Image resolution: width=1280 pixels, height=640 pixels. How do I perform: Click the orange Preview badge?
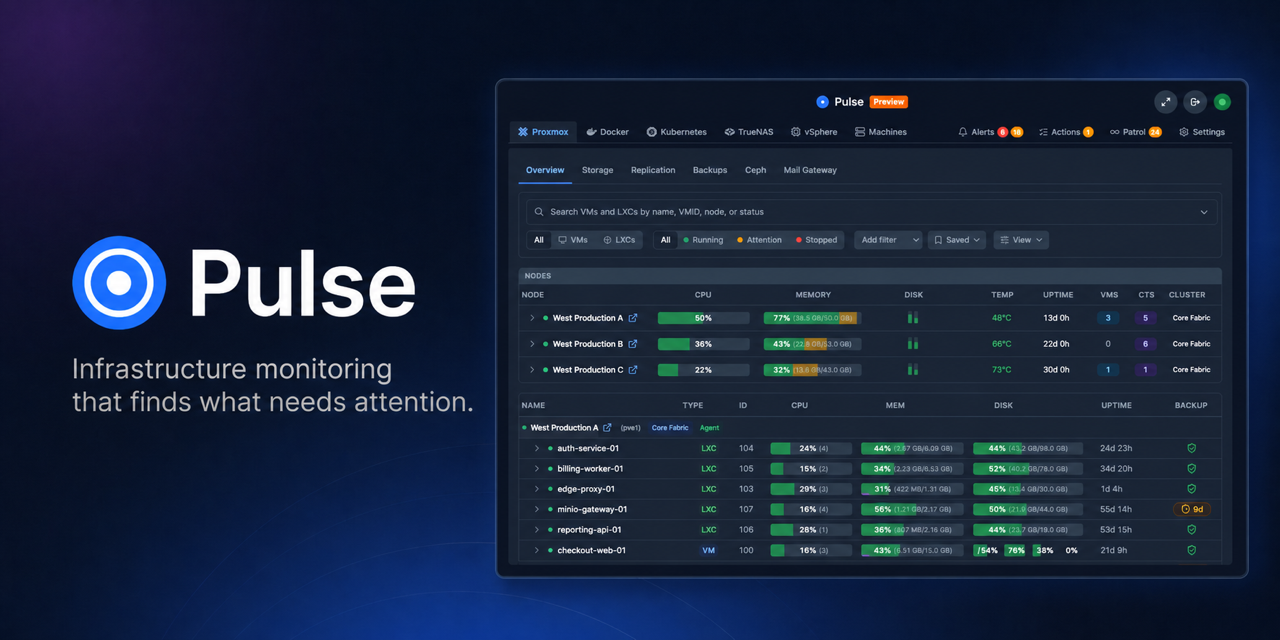point(888,102)
